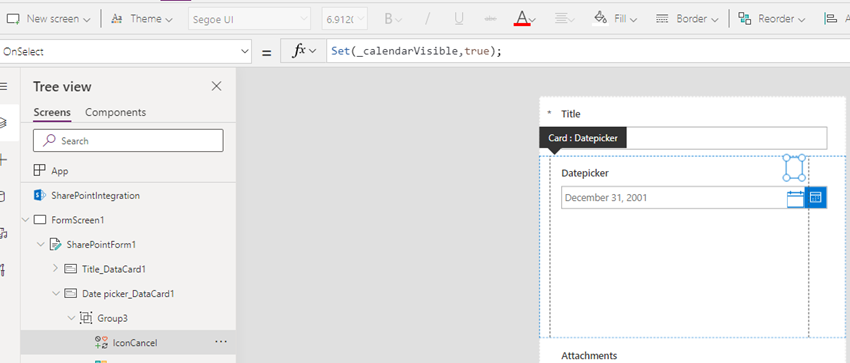Open the text alignment dropdown
Viewport: 850px width, 363px height.
click(x=565, y=19)
